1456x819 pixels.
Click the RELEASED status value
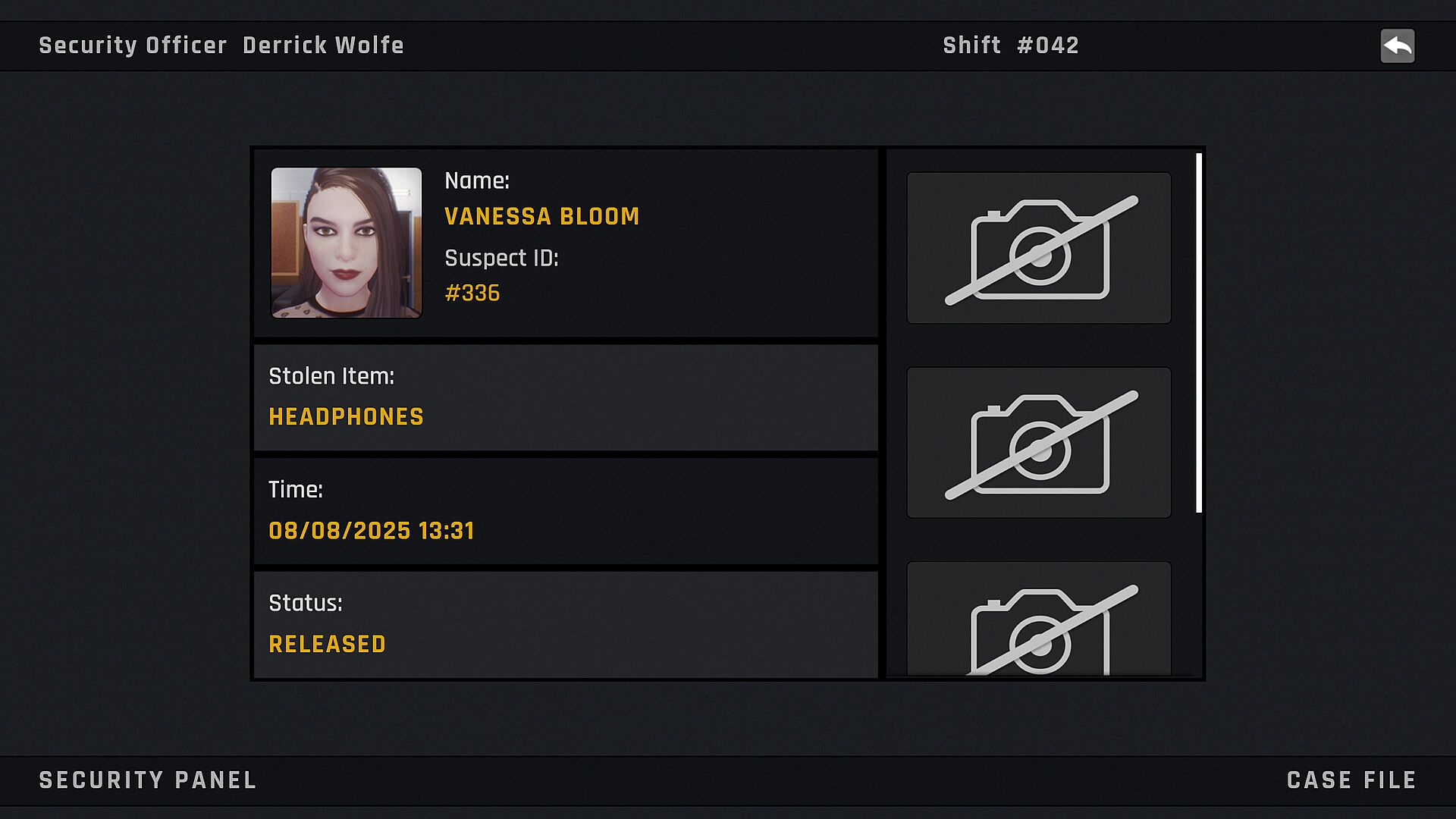(327, 645)
